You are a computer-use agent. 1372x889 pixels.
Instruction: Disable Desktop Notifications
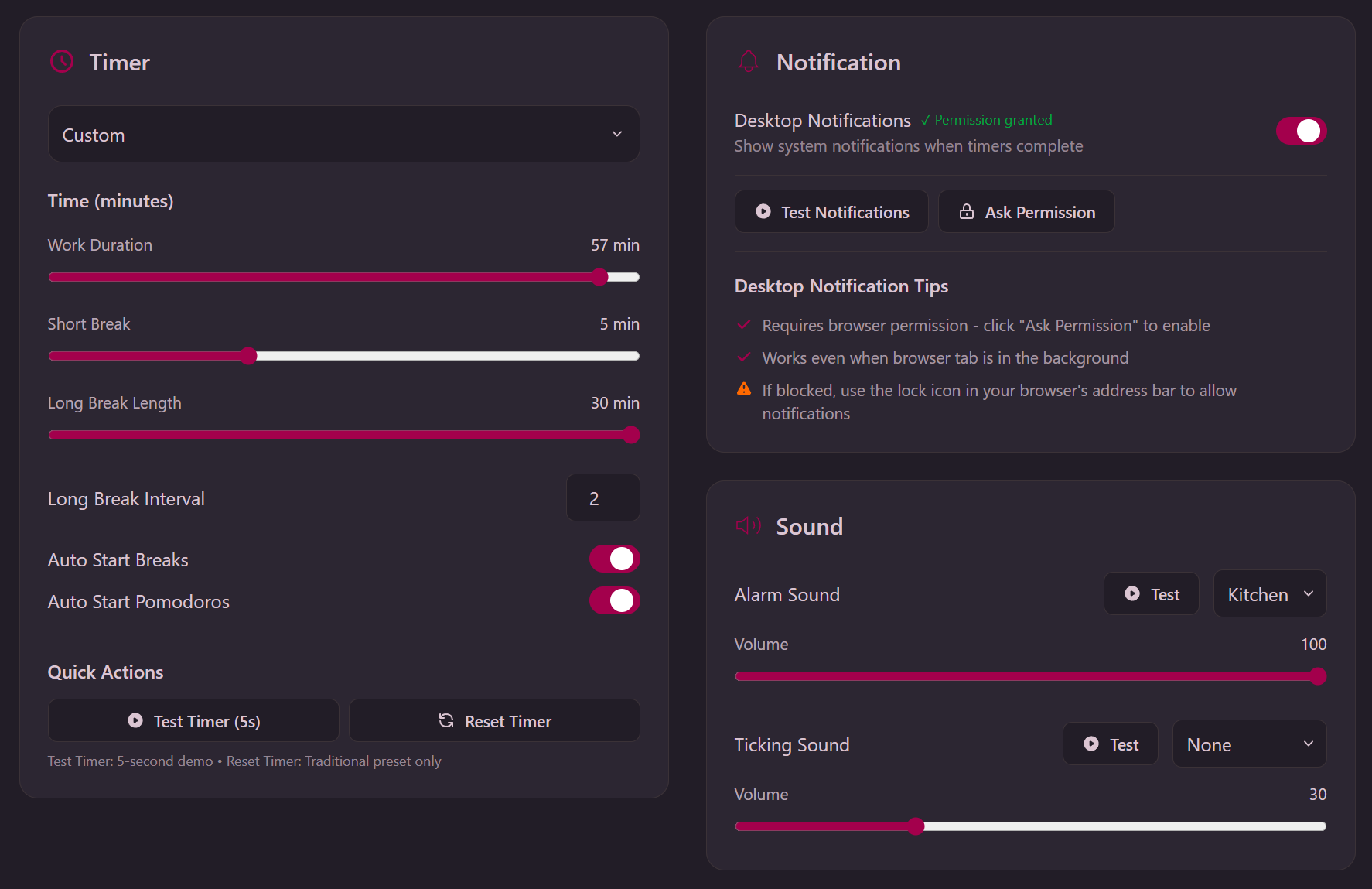coord(1301,131)
